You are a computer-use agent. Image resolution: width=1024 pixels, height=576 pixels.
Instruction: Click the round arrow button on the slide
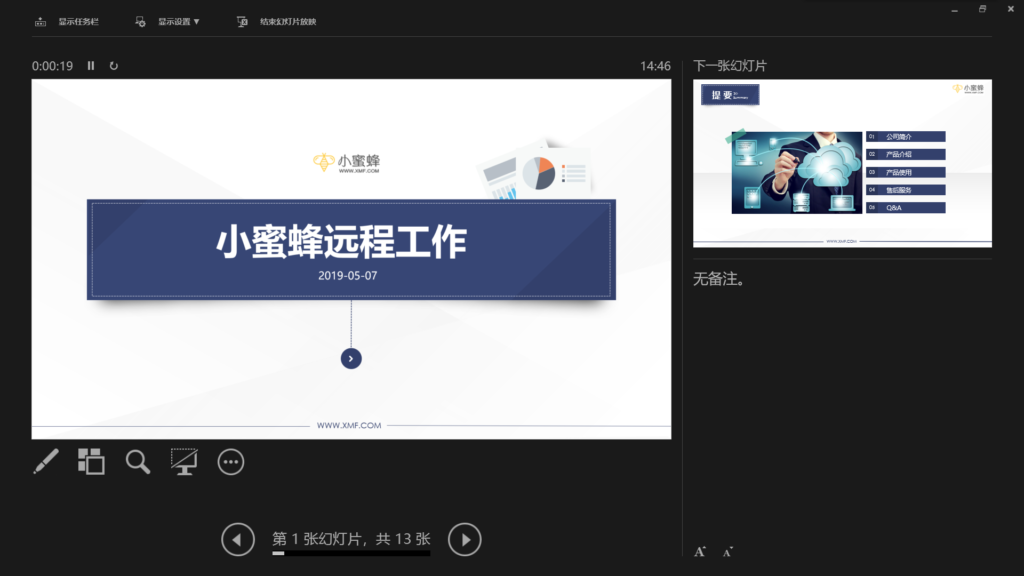(x=351, y=358)
